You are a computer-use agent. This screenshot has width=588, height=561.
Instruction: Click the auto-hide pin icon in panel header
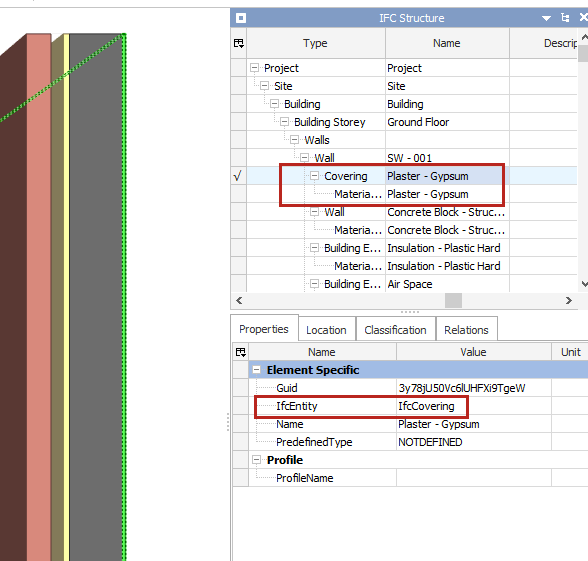[565, 18]
